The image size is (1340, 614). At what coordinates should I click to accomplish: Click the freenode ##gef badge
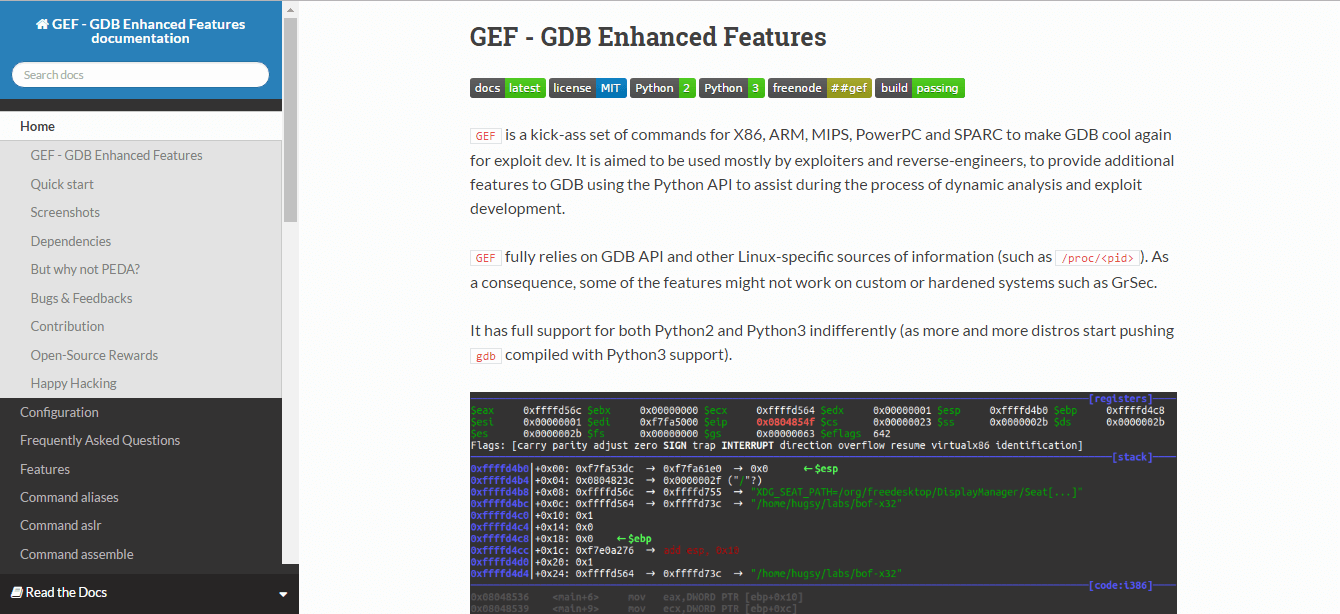(x=820, y=88)
